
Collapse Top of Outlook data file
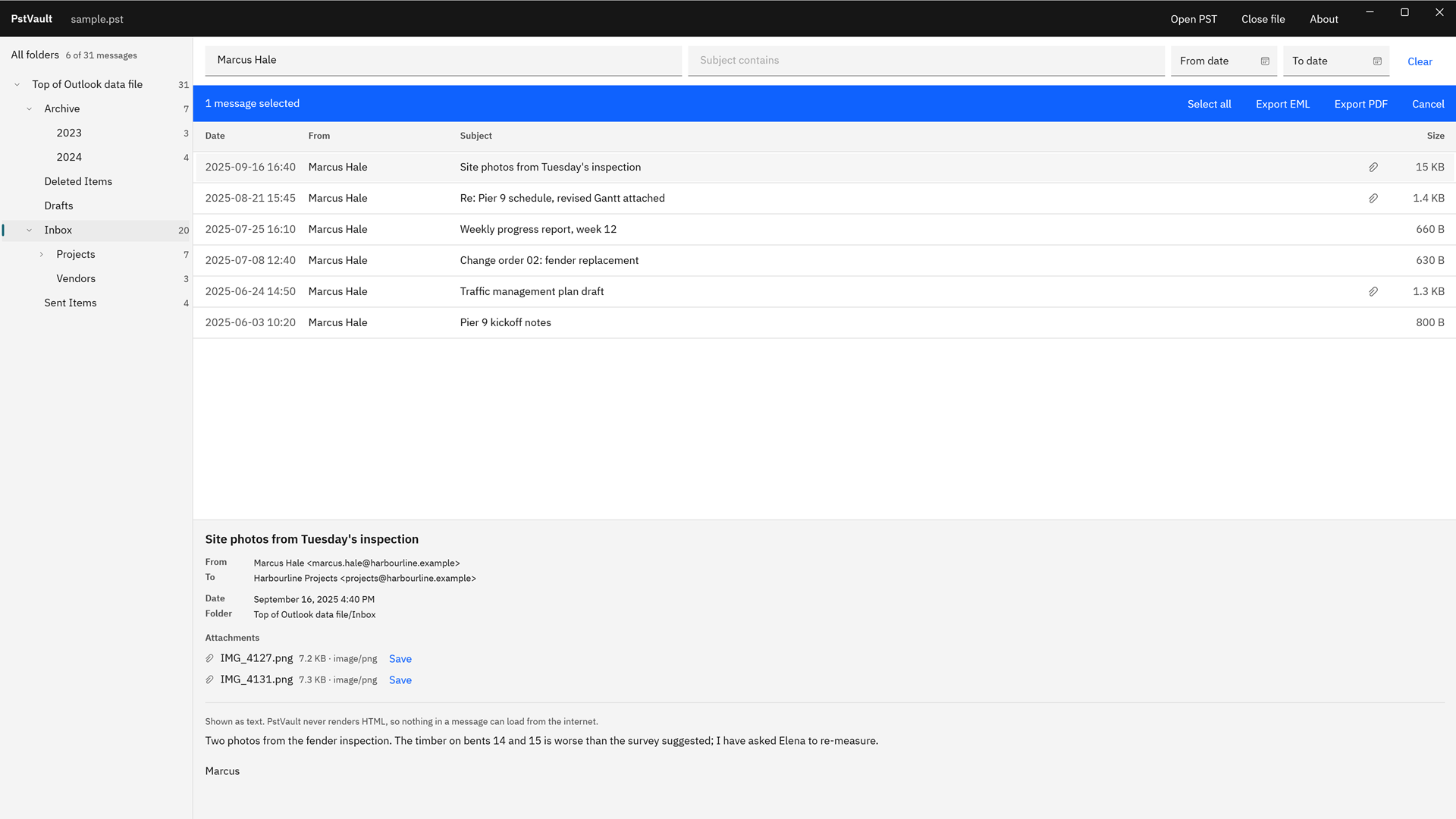point(17,85)
